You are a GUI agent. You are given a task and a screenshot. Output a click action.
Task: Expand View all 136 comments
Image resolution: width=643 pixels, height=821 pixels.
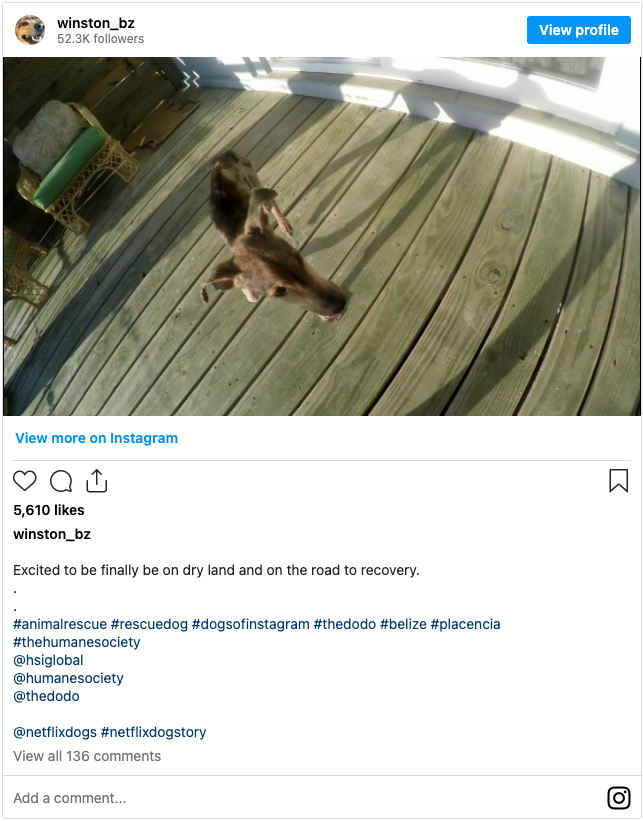(87, 756)
